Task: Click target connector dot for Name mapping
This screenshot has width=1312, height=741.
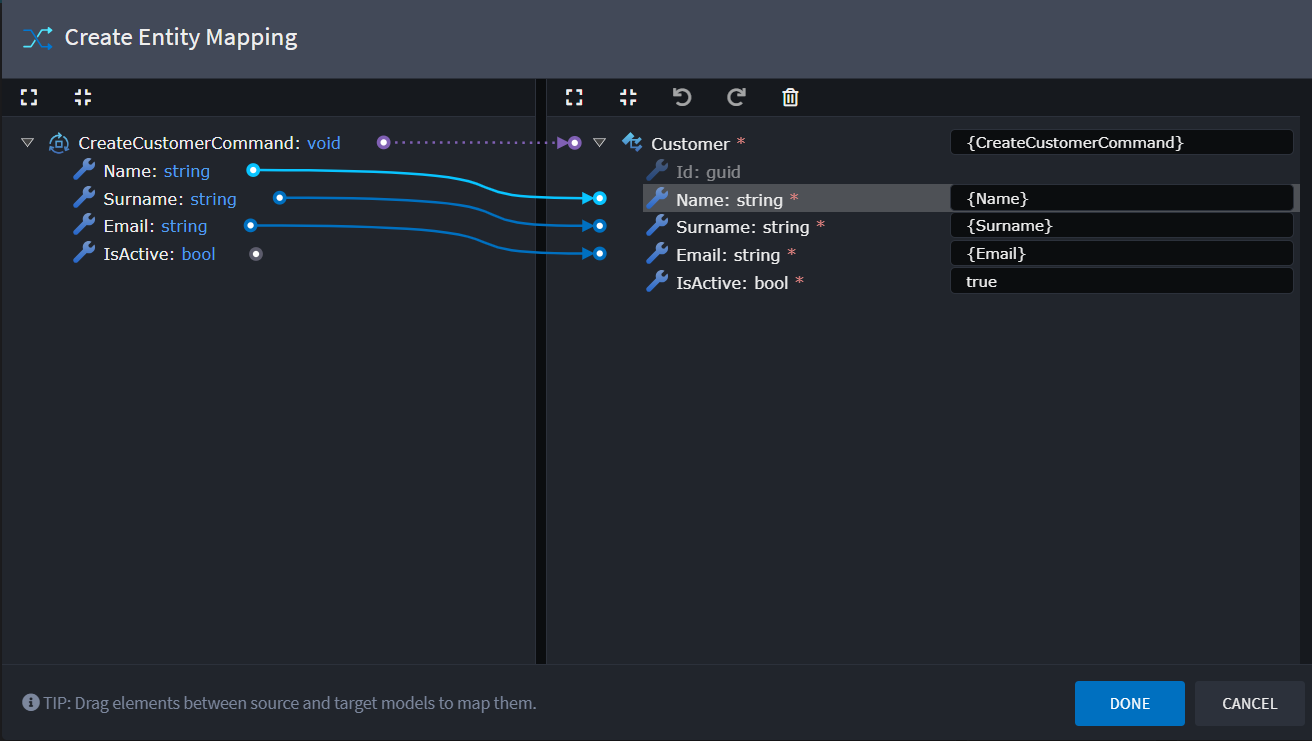Action: [599, 198]
